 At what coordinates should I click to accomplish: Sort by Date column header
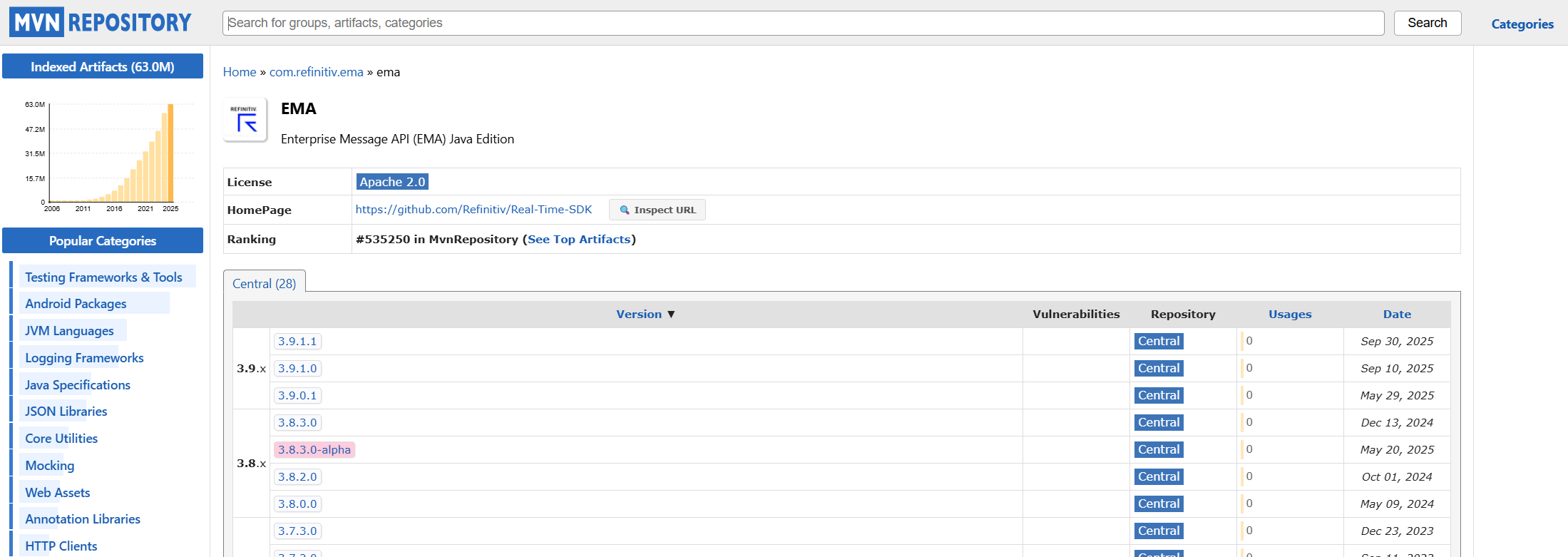pos(1397,315)
